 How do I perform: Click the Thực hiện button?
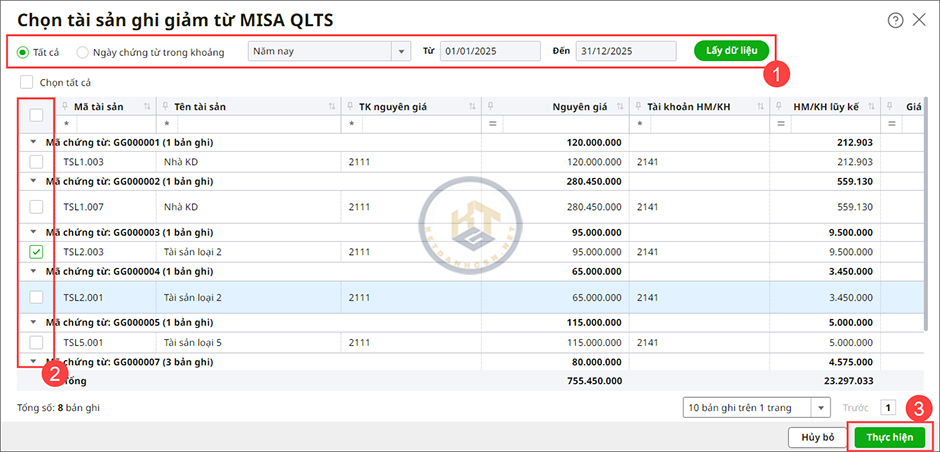(x=889, y=437)
